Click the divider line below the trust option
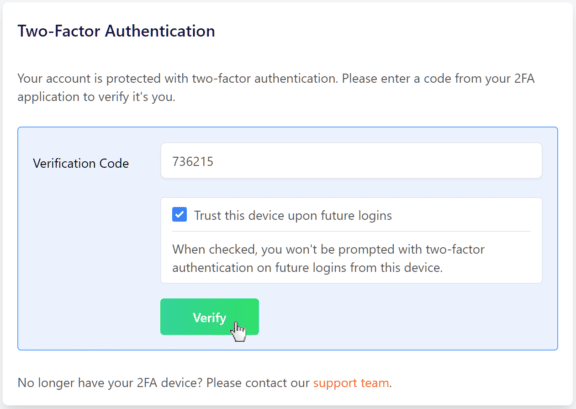 click(x=351, y=232)
